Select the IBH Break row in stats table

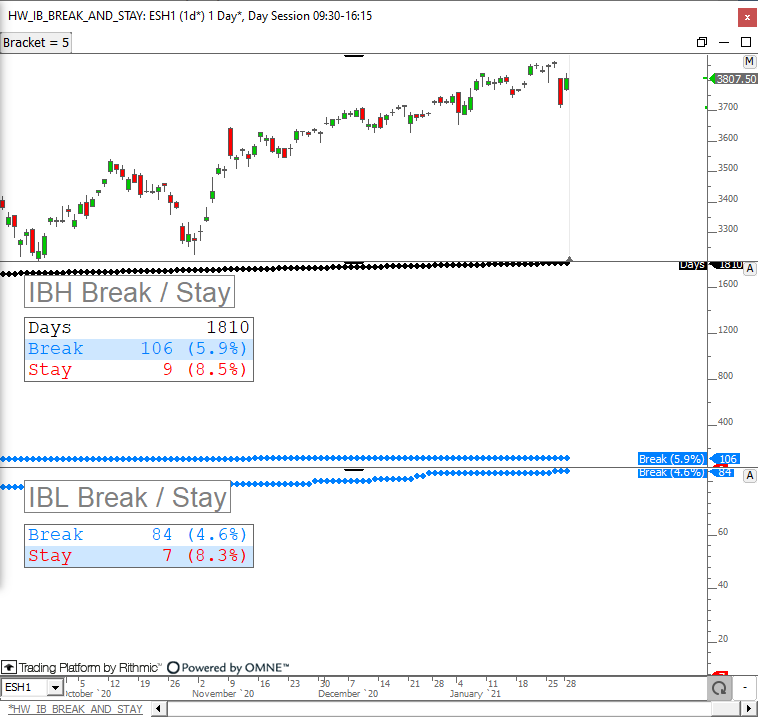pyautogui.click(x=138, y=349)
